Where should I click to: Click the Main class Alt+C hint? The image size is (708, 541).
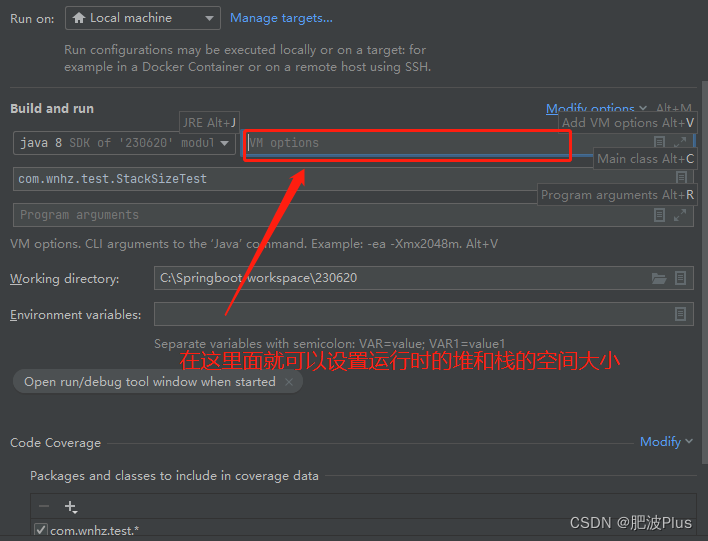645,159
